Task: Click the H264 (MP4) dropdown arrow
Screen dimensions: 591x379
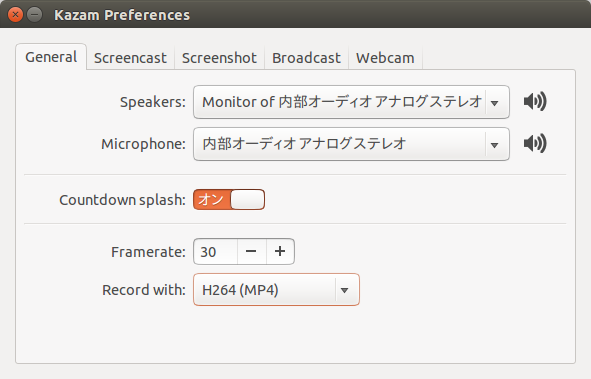Action: pyautogui.click(x=344, y=290)
